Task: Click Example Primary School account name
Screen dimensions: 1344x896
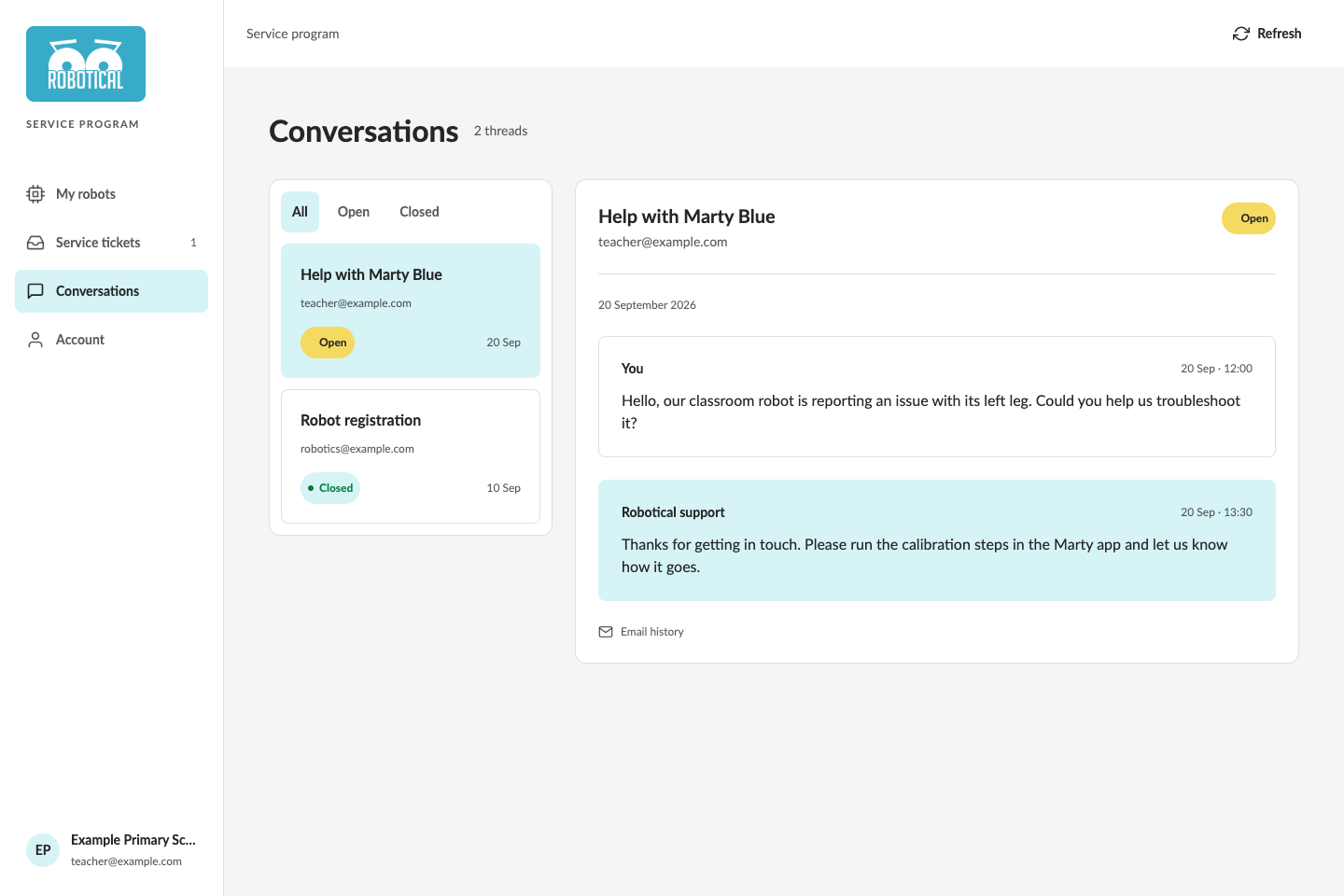Action: click(x=133, y=840)
